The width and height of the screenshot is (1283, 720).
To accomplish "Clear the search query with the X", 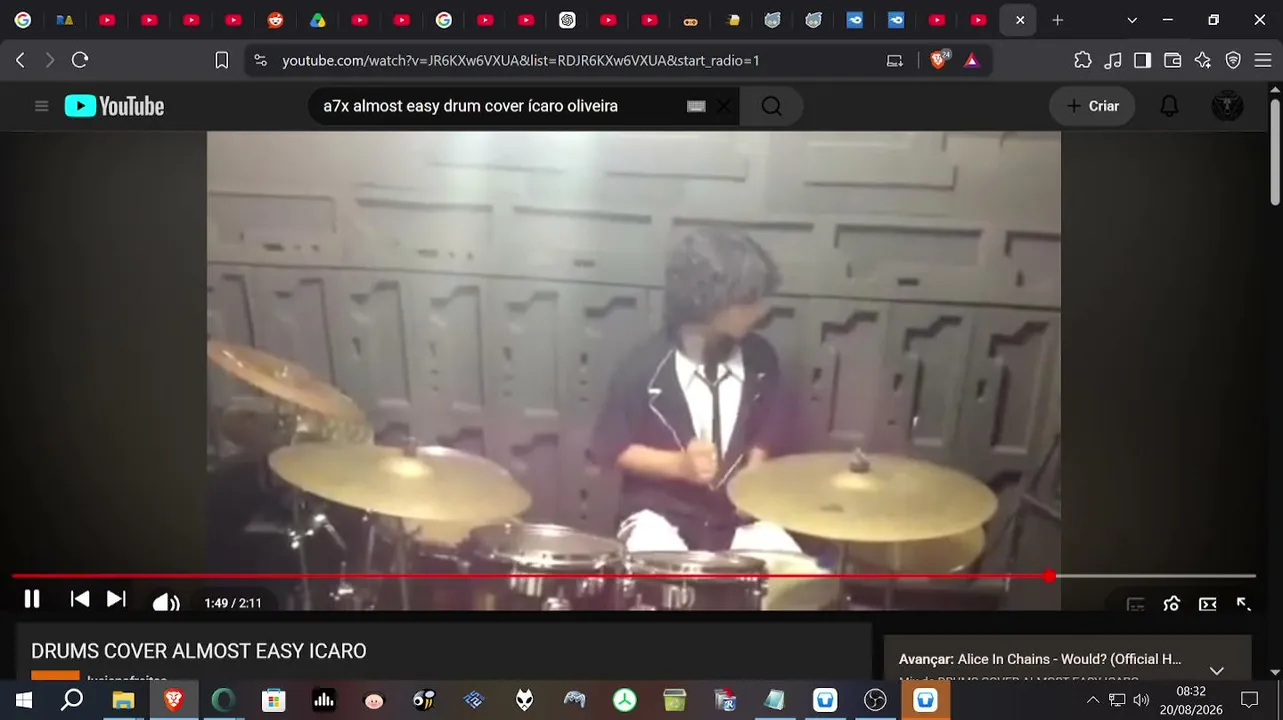I will 723,106.
